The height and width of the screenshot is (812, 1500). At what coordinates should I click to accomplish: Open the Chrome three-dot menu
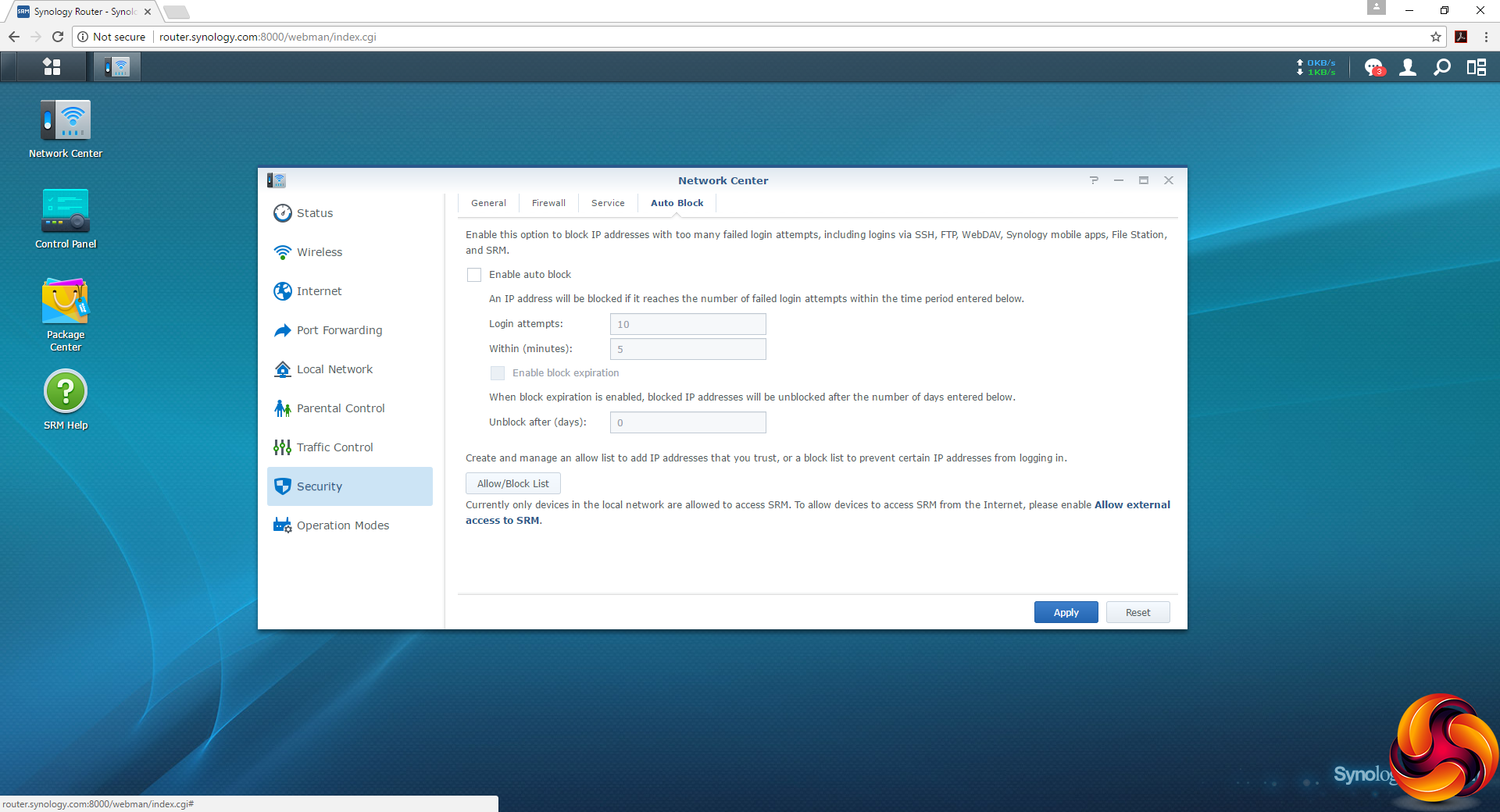click(1486, 37)
